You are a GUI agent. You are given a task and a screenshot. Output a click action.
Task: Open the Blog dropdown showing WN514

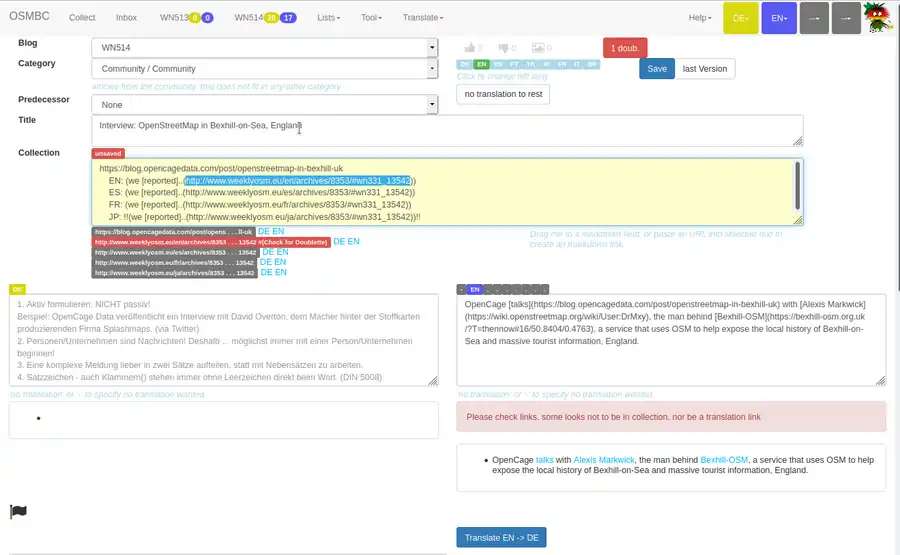[264, 47]
